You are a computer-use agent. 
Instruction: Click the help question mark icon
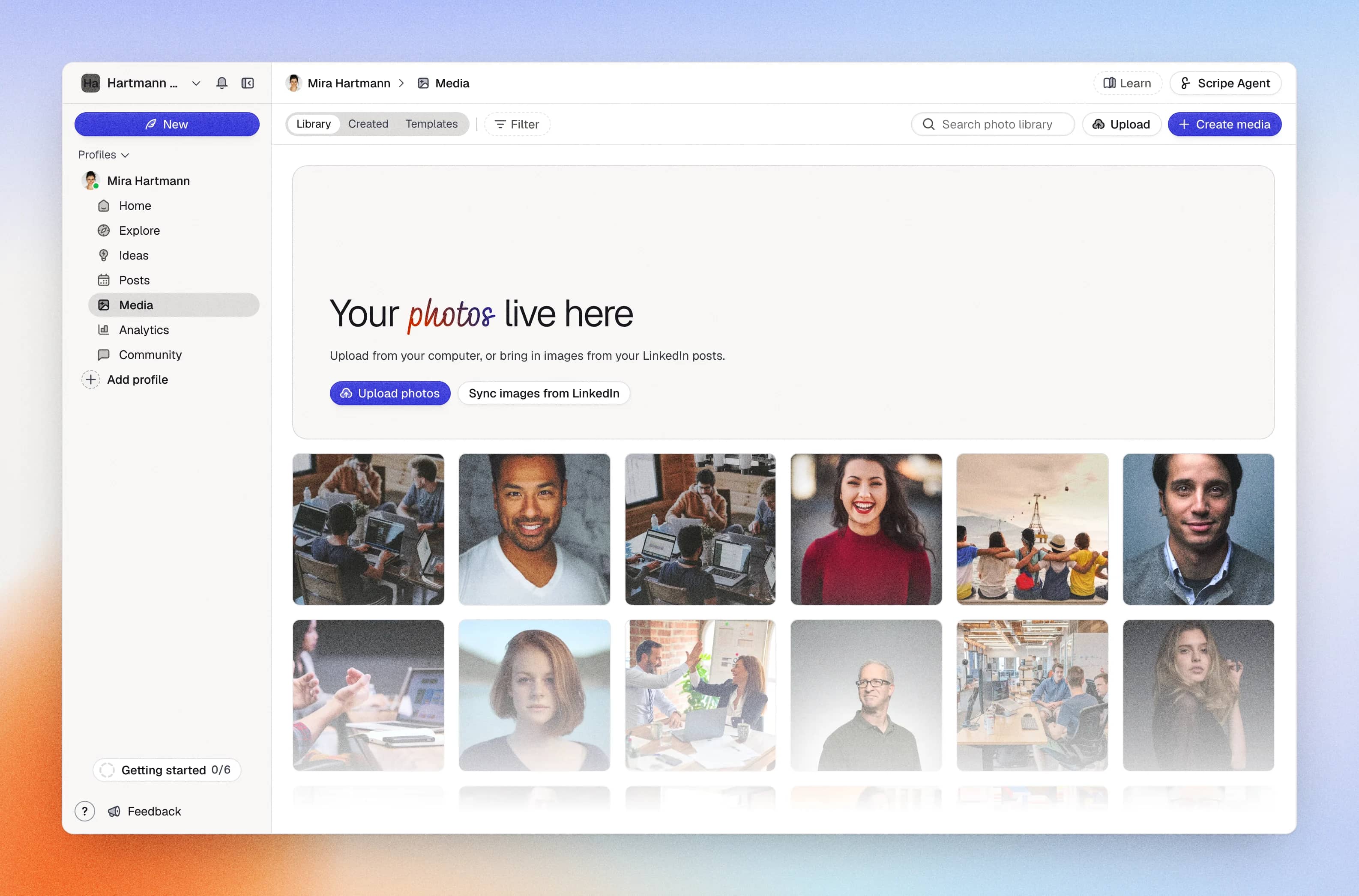(84, 811)
